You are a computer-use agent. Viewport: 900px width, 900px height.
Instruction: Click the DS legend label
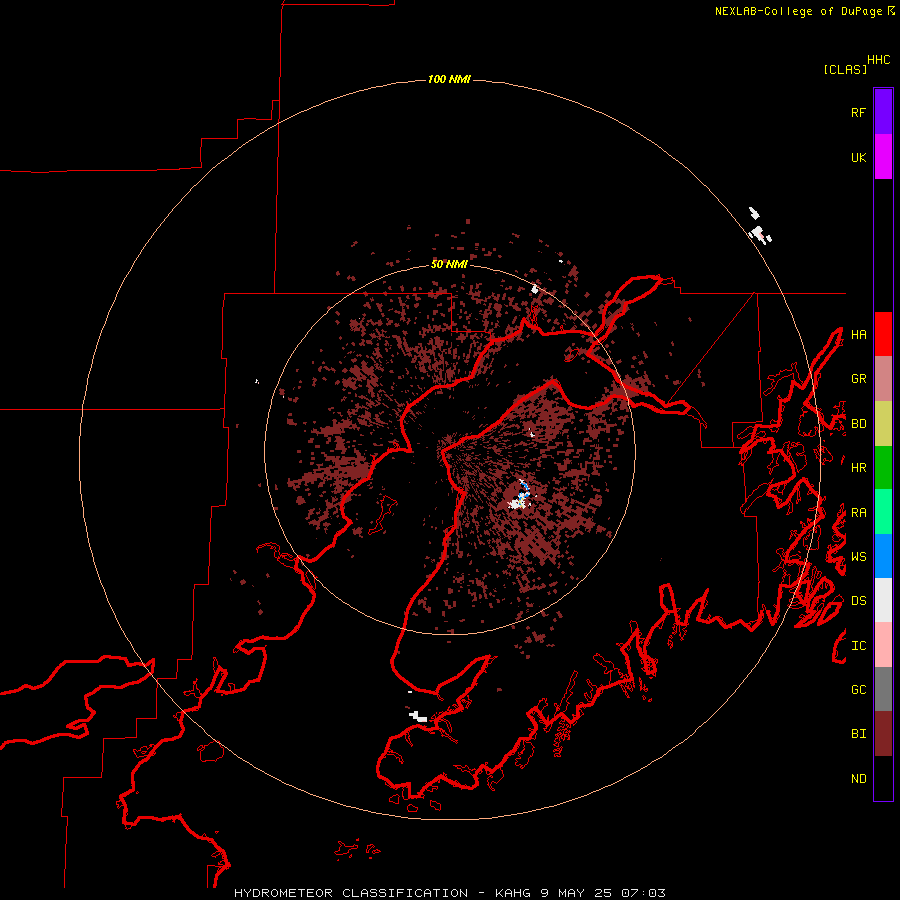[x=858, y=601]
